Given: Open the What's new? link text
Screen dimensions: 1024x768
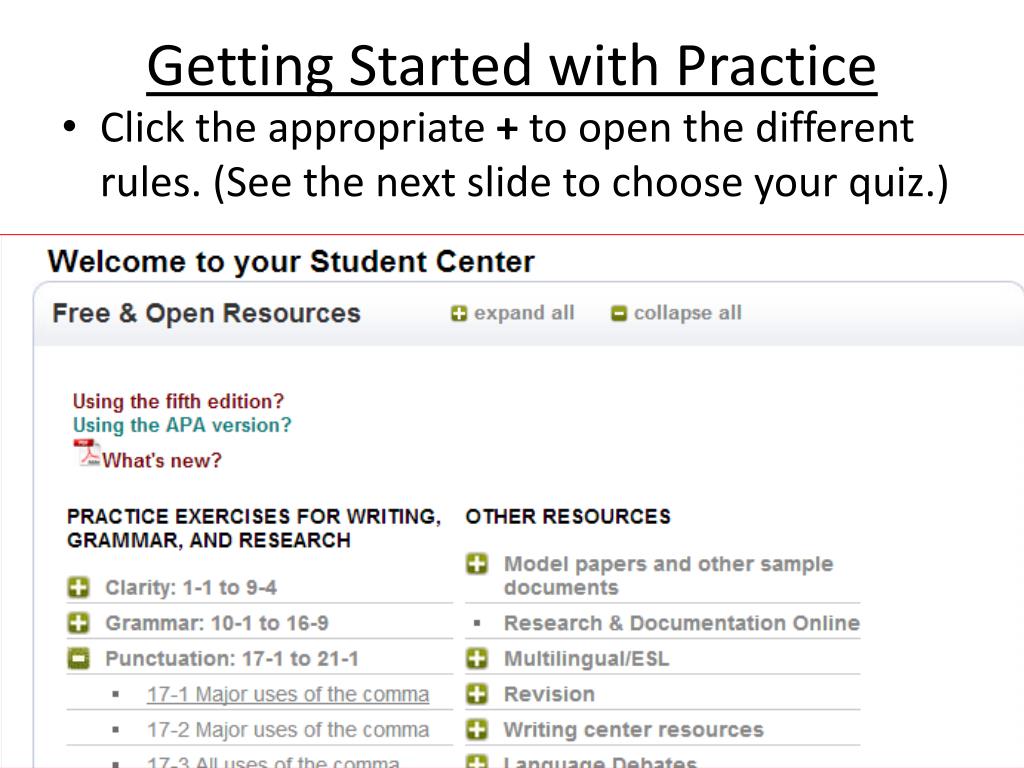Looking at the screenshot, I should (162, 461).
